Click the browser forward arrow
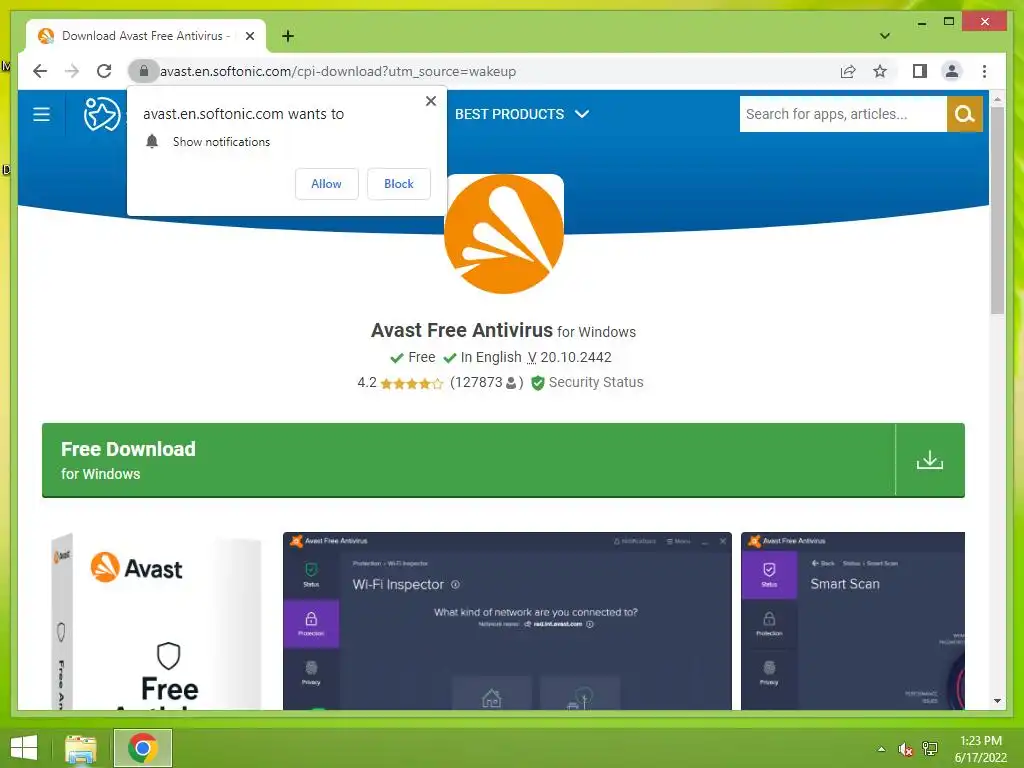Image resolution: width=1024 pixels, height=768 pixels. click(72, 71)
